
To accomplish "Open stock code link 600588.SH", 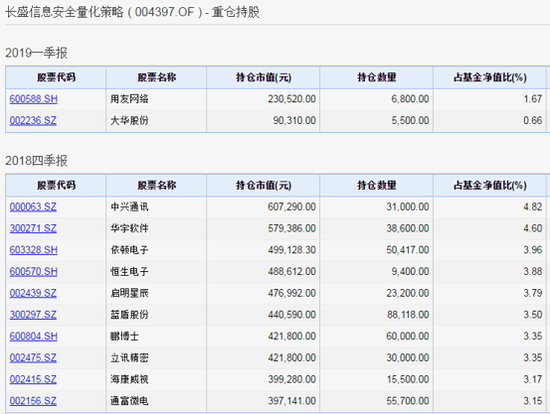I will [33, 99].
